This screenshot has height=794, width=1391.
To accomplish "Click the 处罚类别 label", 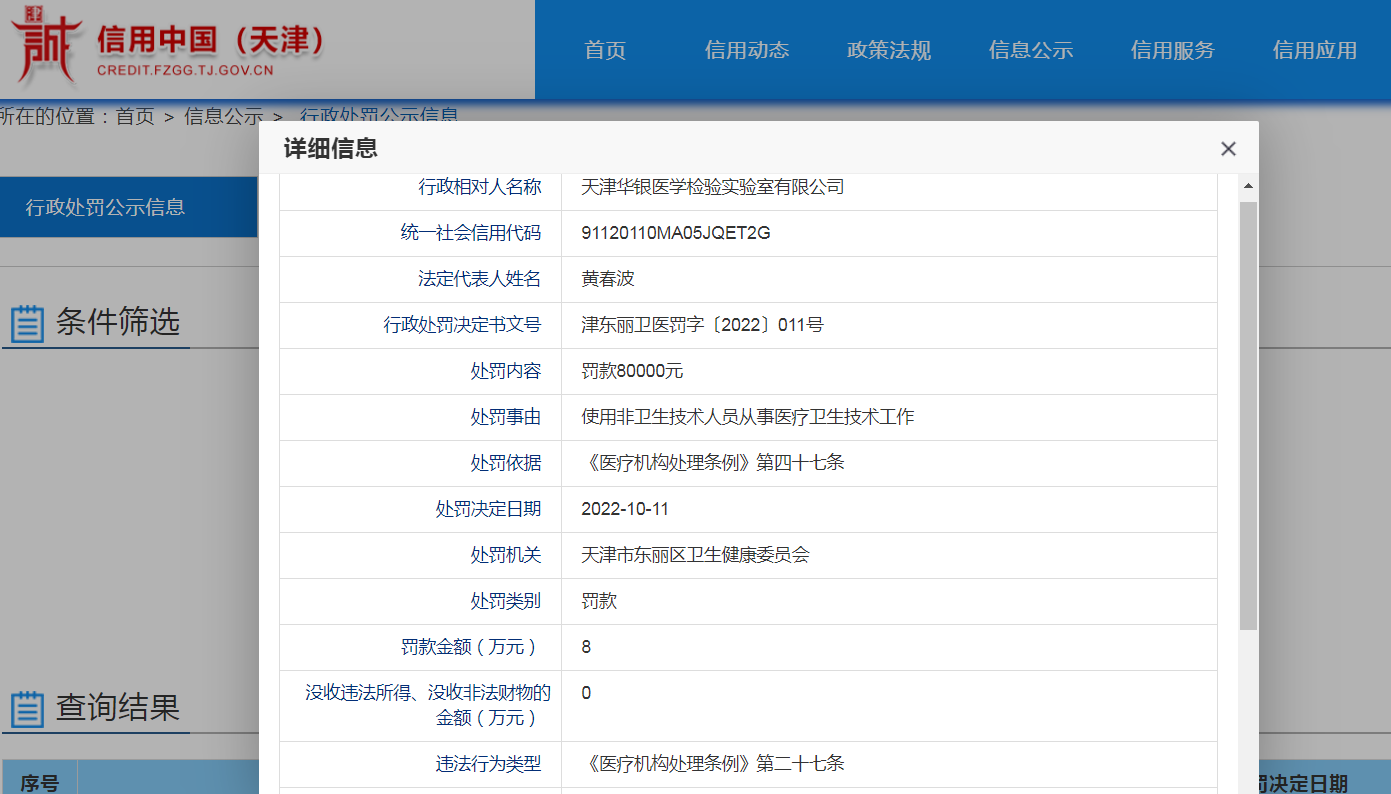I will click(x=506, y=601).
